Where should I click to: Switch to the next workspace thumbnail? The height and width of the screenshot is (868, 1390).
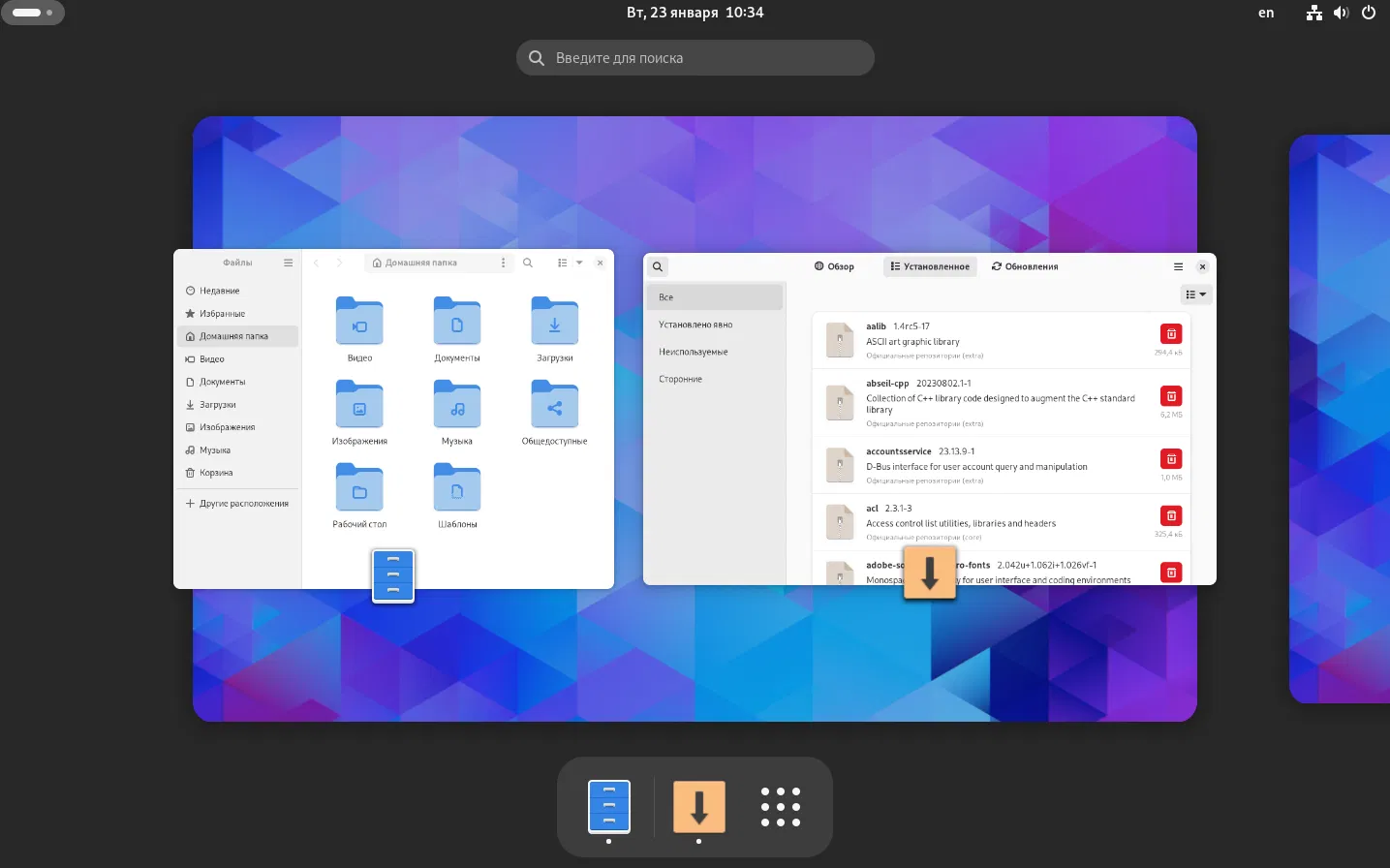coord(1340,418)
